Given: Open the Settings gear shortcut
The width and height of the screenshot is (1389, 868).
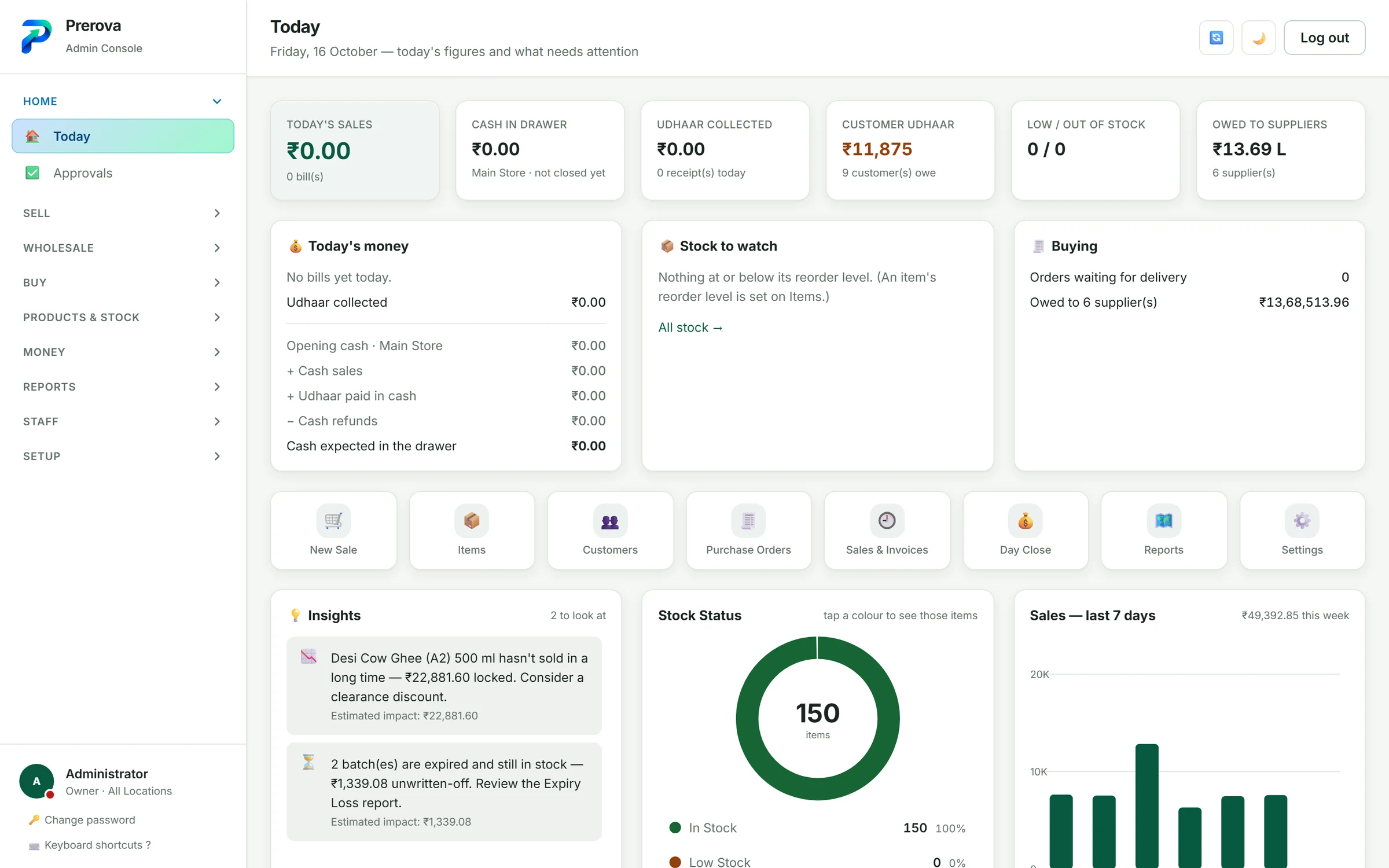Looking at the screenshot, I should click(x=1302, y=530).
